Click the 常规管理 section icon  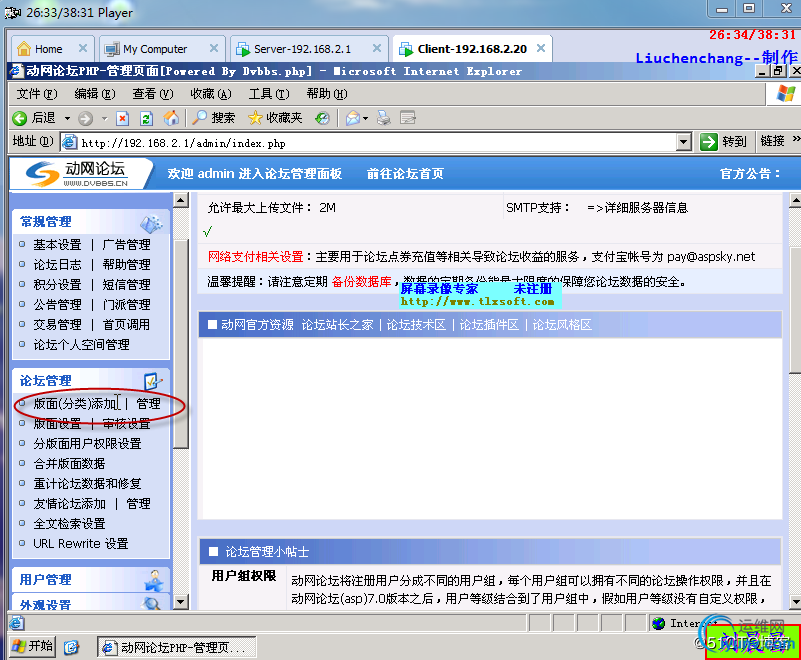[151, 223]
